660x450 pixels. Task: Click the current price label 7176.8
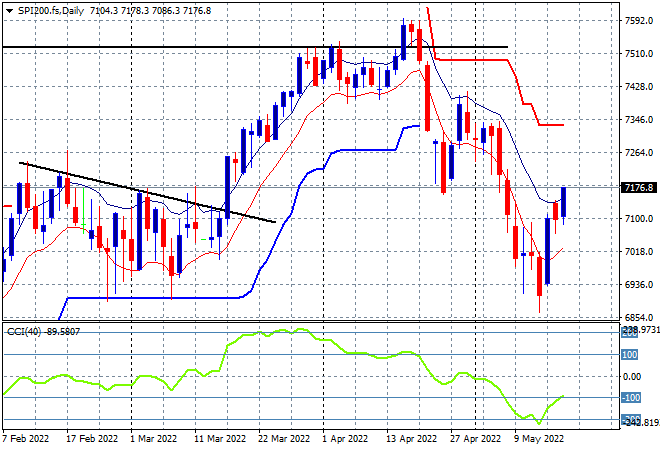639,187
